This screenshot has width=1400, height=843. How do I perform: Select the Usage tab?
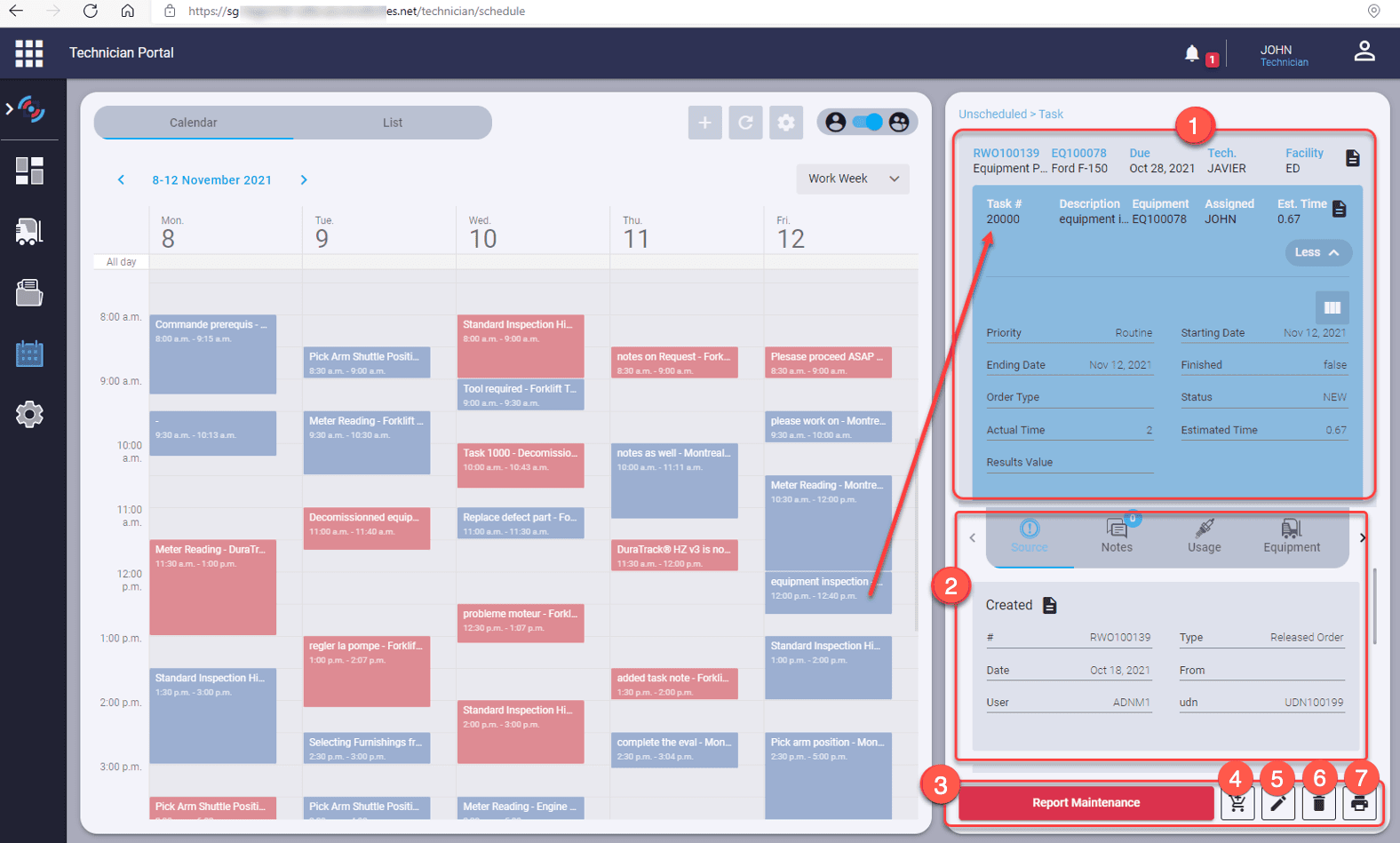(1205, 537)
